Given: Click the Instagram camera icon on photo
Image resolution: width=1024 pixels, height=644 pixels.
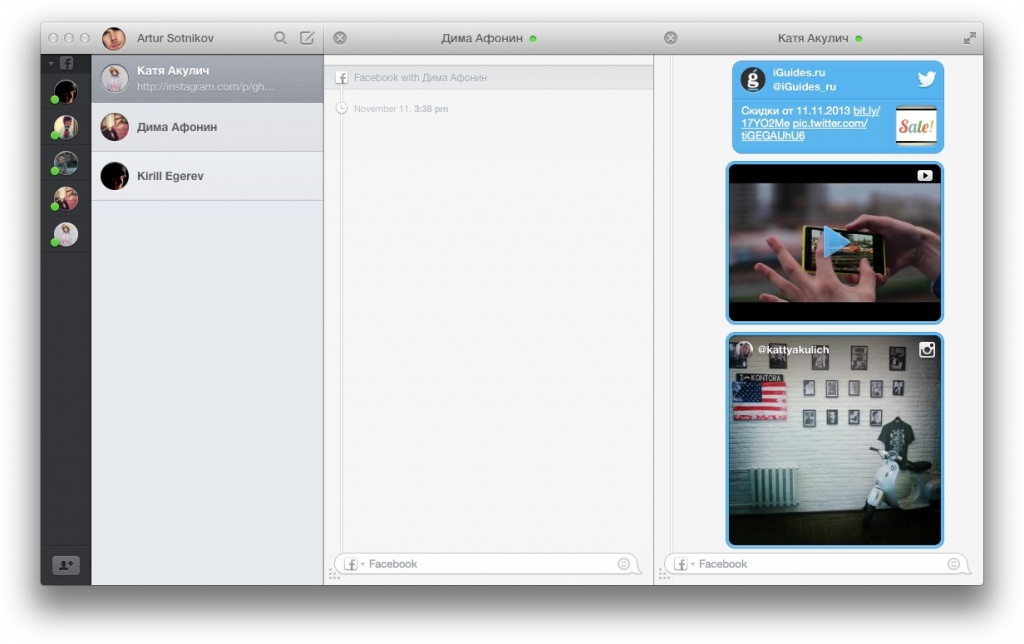Looking at the screenshot, I should pyautogui.click(x=927, y=350).
